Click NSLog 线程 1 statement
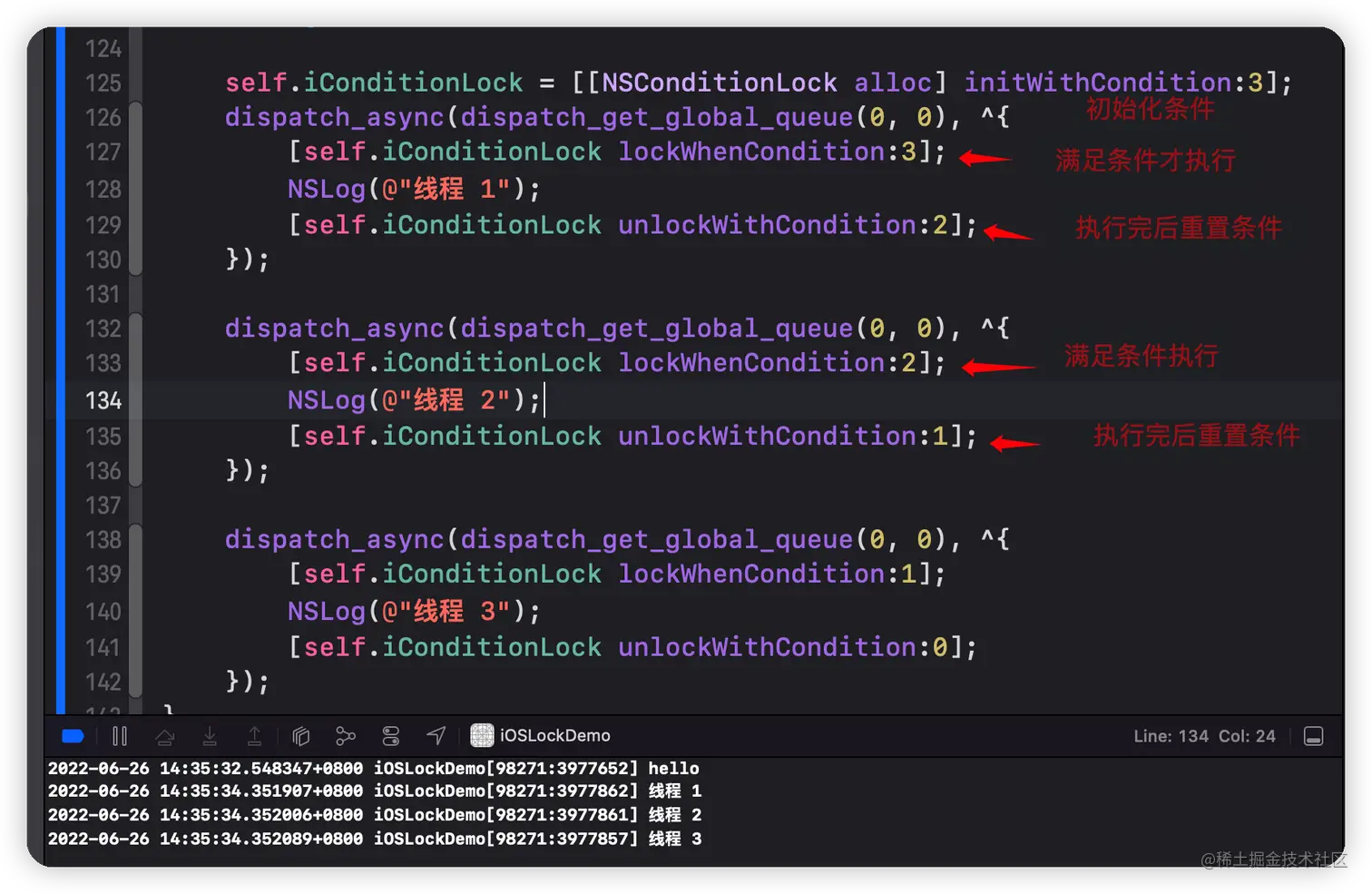 [x=414, y=189]
